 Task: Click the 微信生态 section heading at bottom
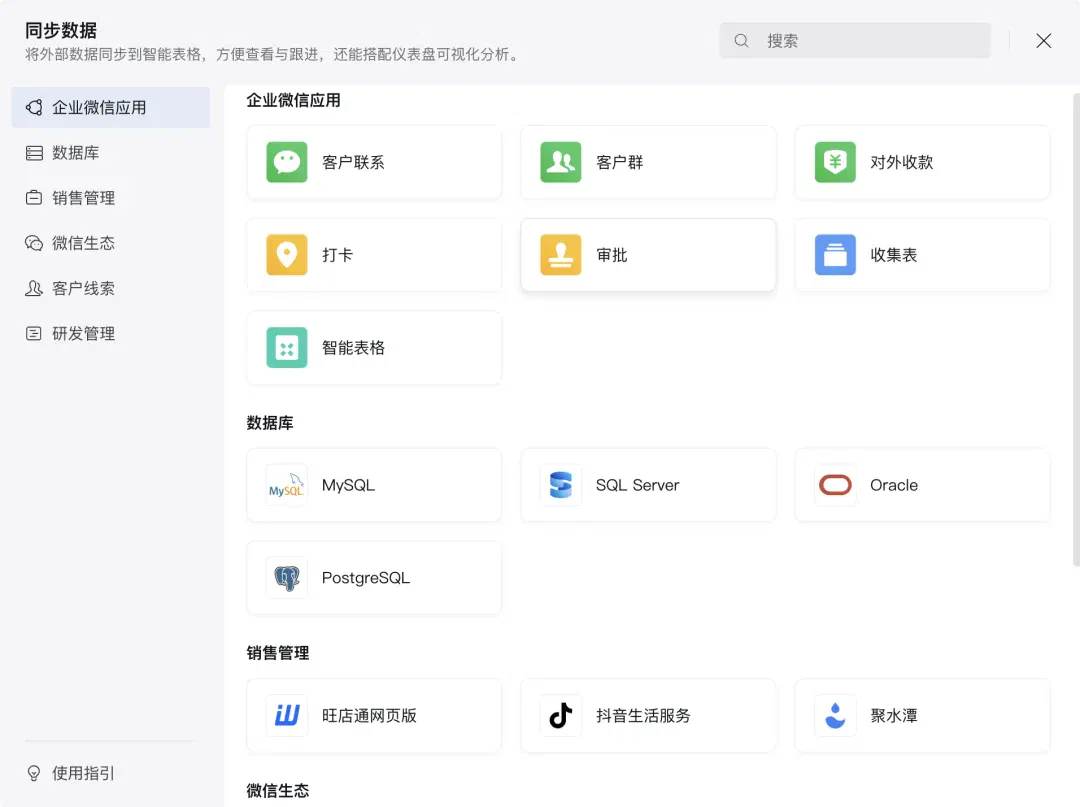tap(278, 790)
